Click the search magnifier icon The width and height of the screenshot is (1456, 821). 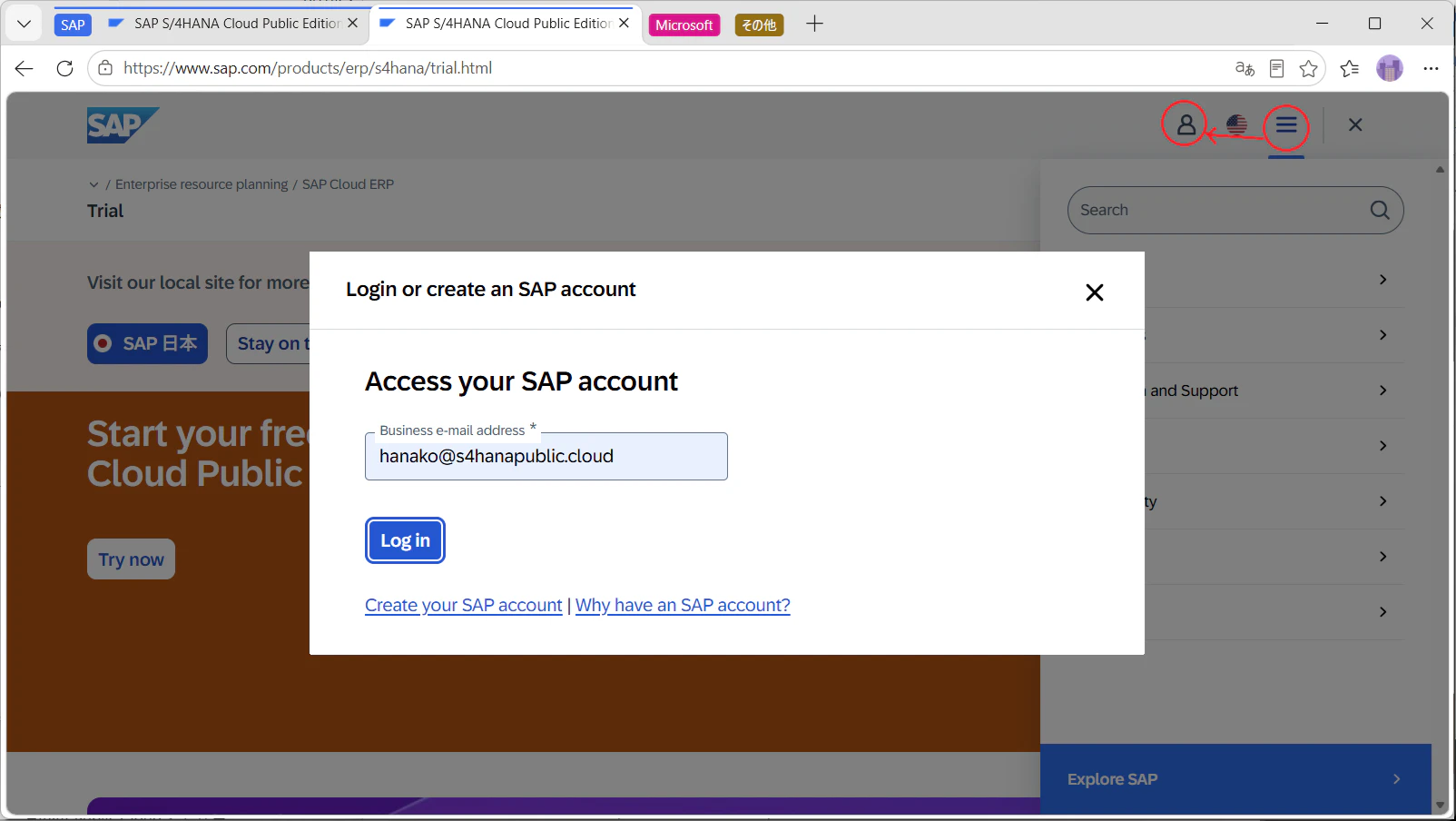[x=1380, y=210]
